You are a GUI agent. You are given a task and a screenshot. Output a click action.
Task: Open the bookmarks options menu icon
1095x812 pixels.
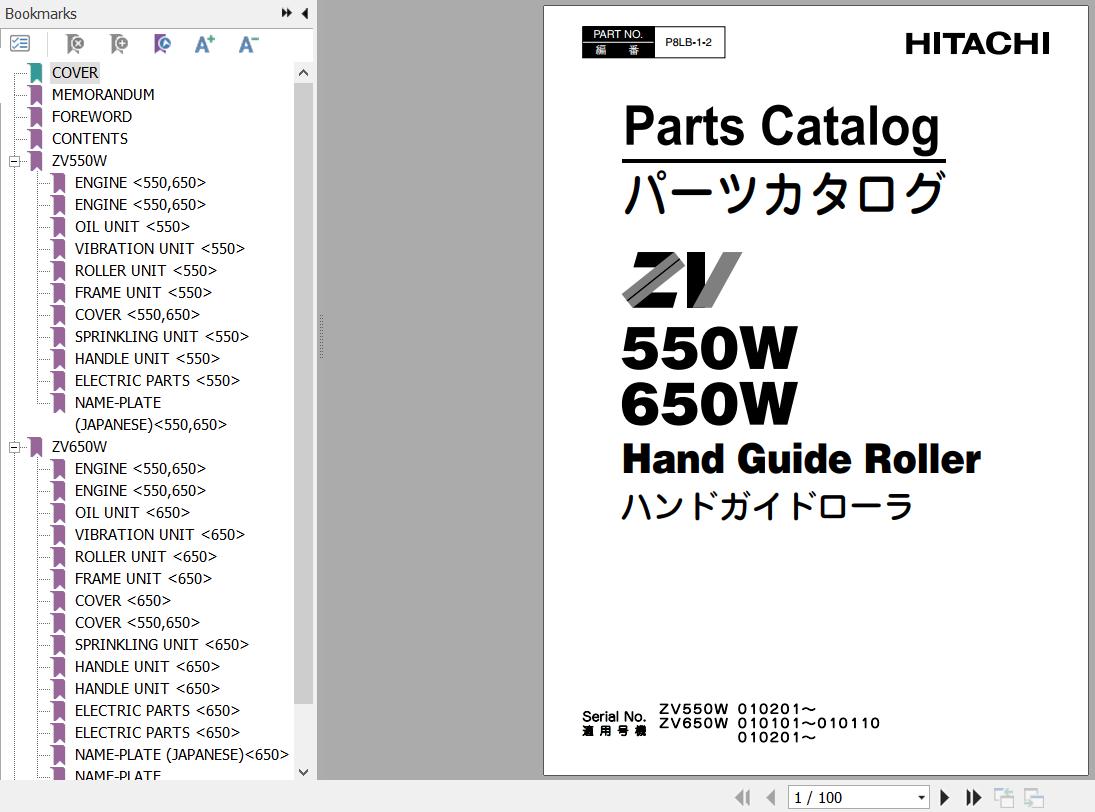click(20, 44)
